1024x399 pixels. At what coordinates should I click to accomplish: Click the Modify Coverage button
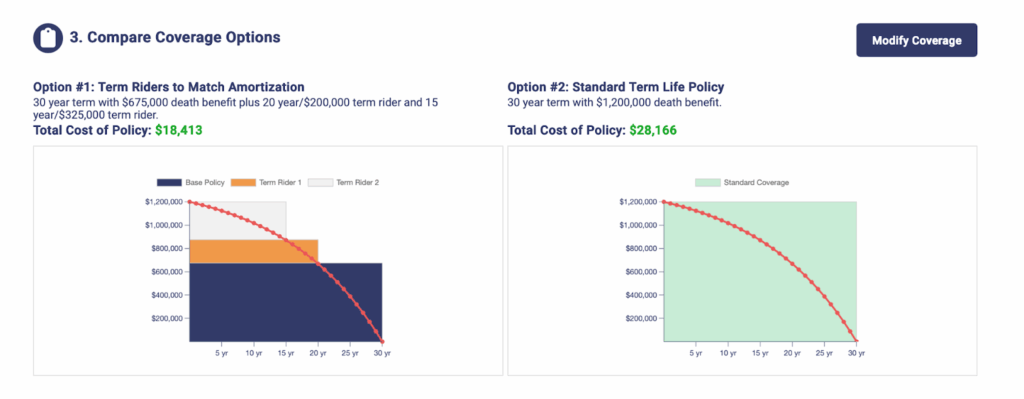click(x=916, y=40)
